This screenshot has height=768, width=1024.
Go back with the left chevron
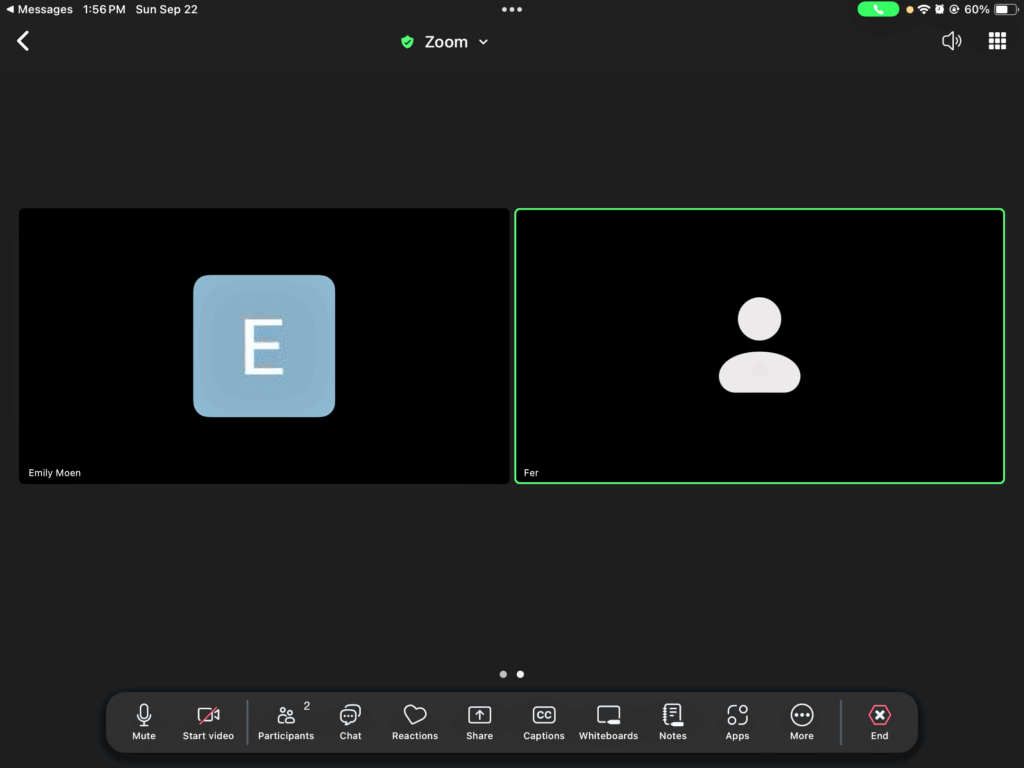coord(23,41)
